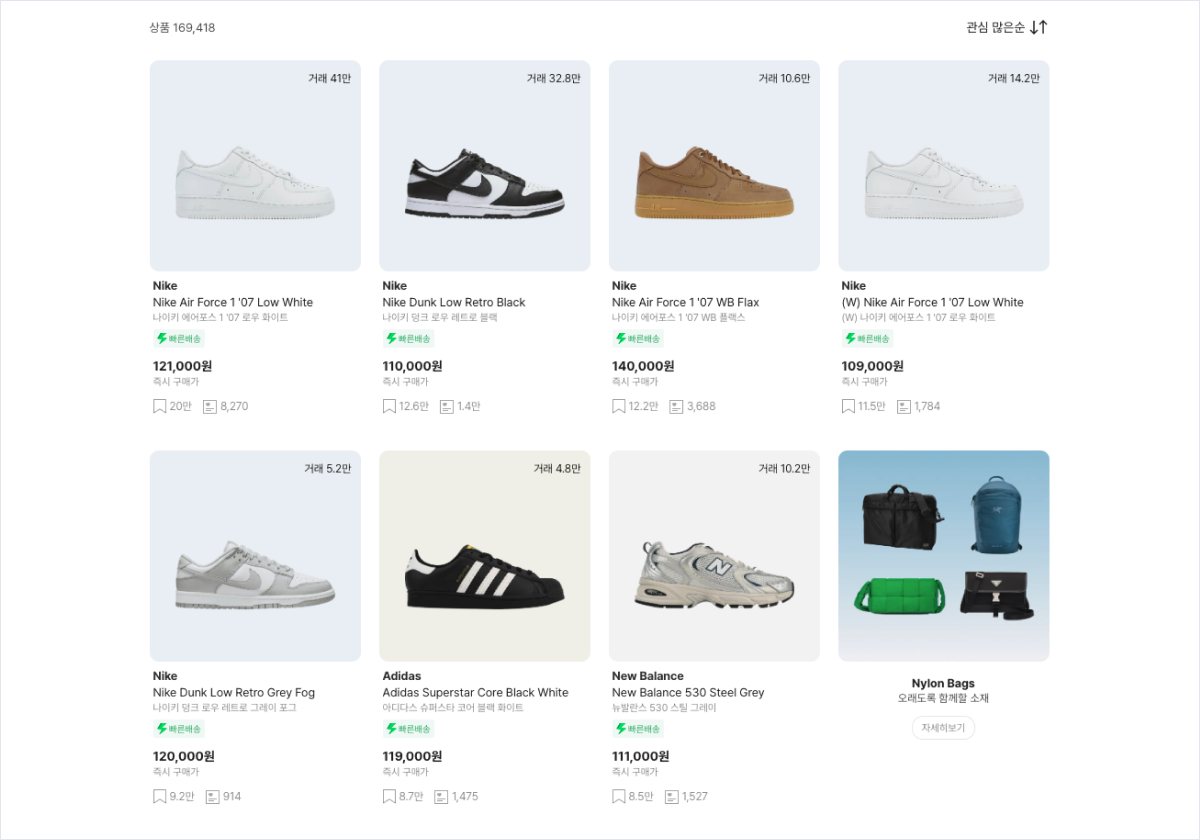Image resolution: width=1200 pixels, height=840 pixels.
Task: Click bookmark icon on Nike Dunk Low Retro Black
Action: coord(389,406)
